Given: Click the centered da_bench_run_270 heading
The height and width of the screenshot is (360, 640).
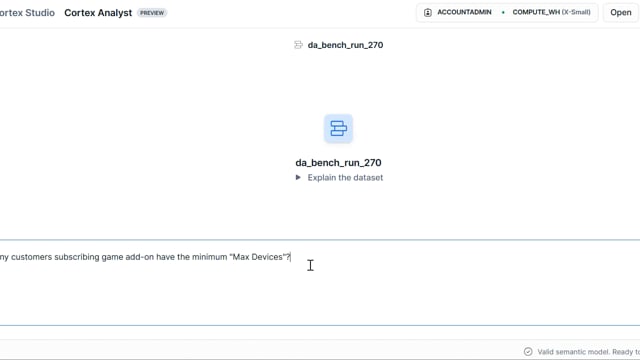Looking at the screenshot, I should [x=338, y=162].
